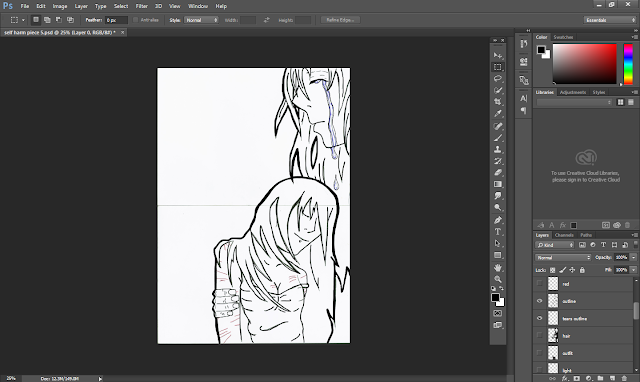
Task: Open the Filter menu
Action: 142,6
